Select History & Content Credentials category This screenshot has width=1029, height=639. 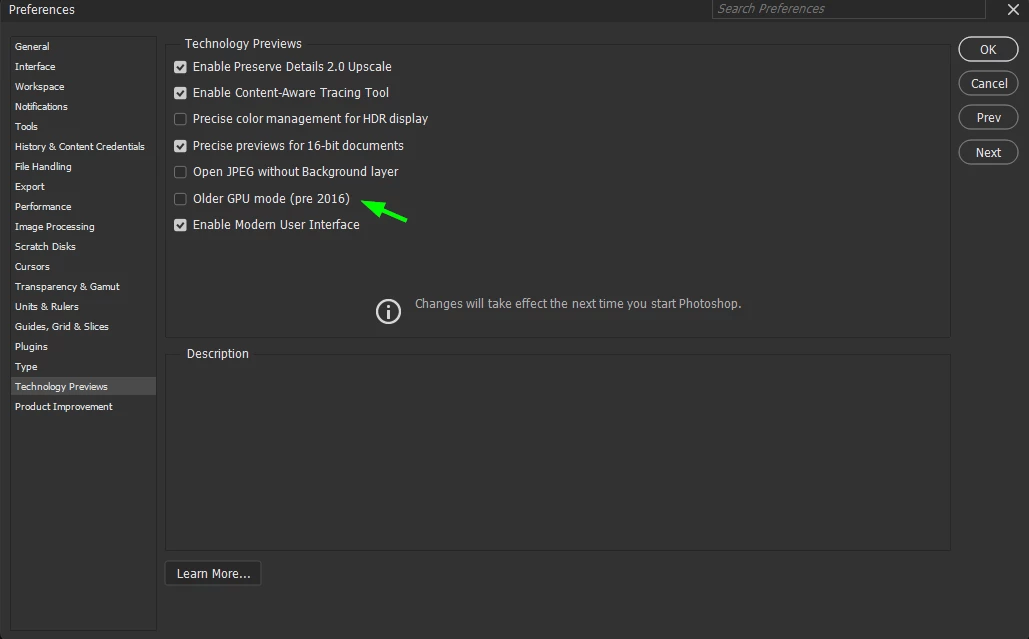pos(83,146)
